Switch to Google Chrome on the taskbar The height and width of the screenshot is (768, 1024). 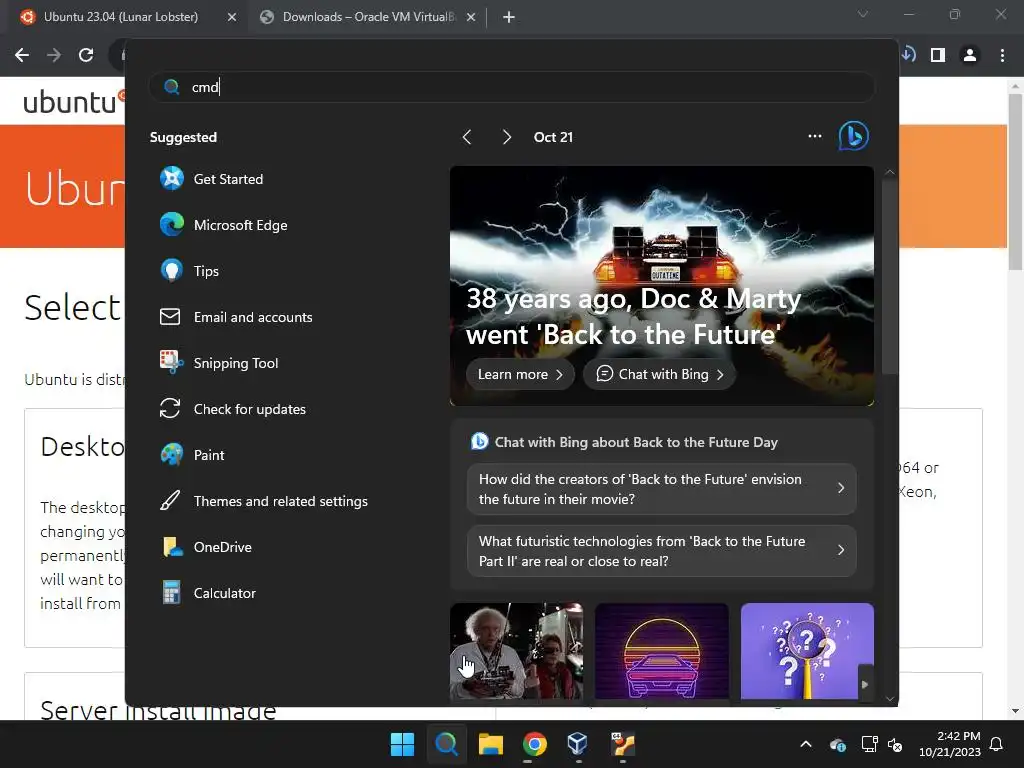[534, 744]
